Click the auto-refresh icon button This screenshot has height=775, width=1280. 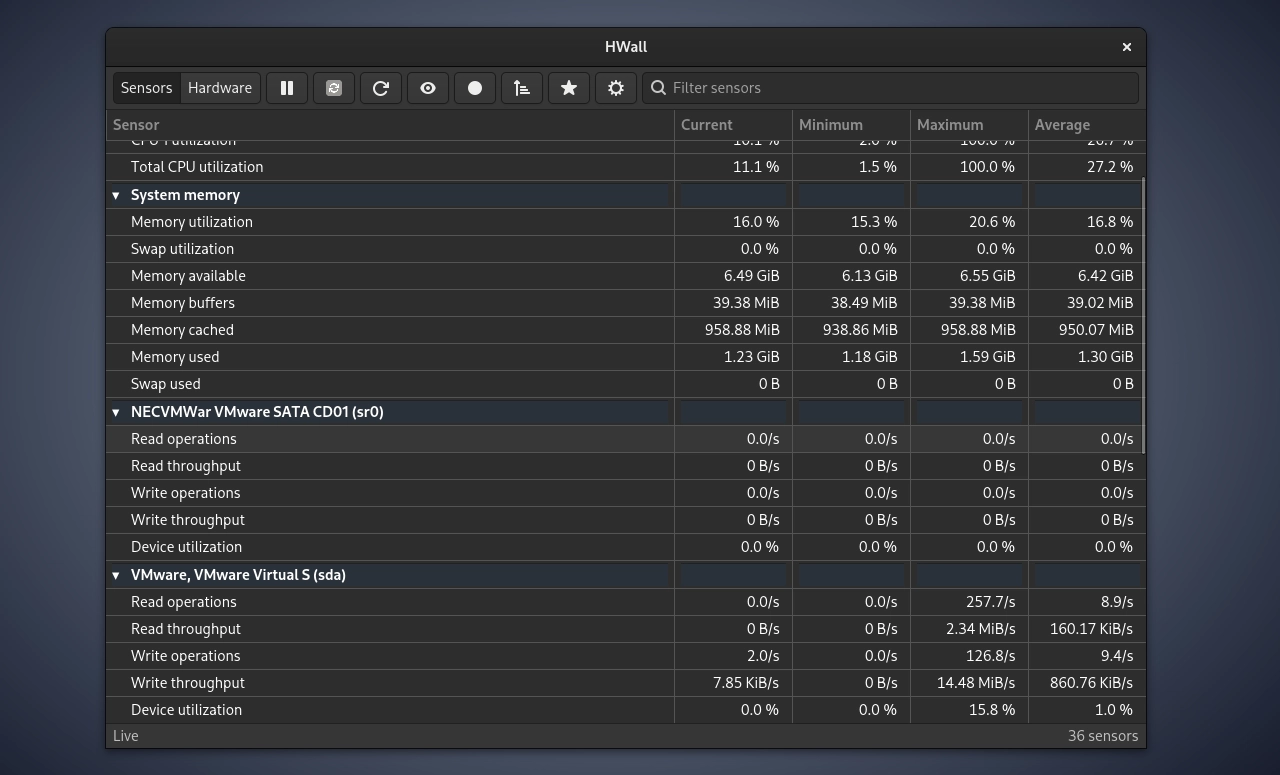click(334, 88)
